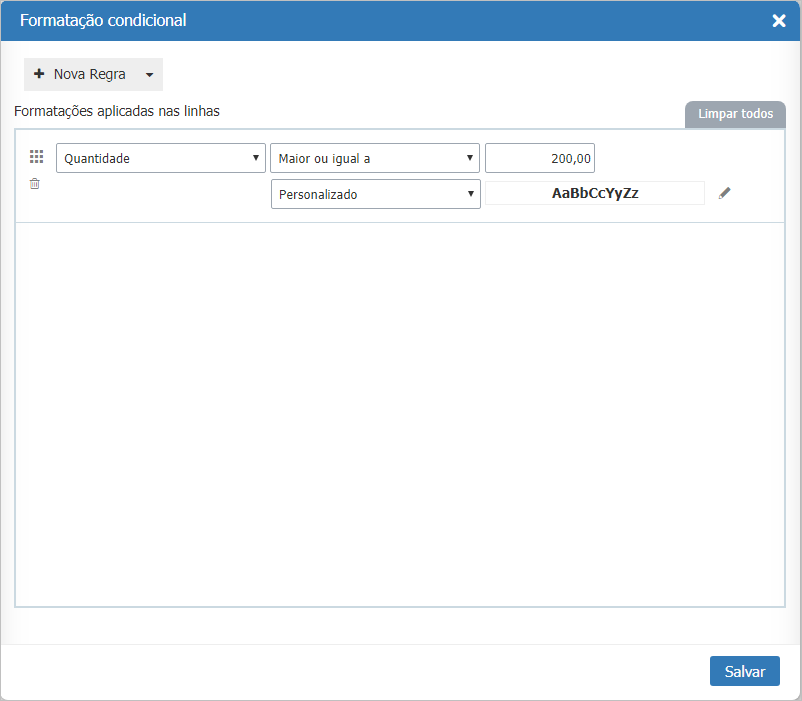Expand the Nova Regra caret menu
This screenshot has width=802, height=701.
pos(148,73)
